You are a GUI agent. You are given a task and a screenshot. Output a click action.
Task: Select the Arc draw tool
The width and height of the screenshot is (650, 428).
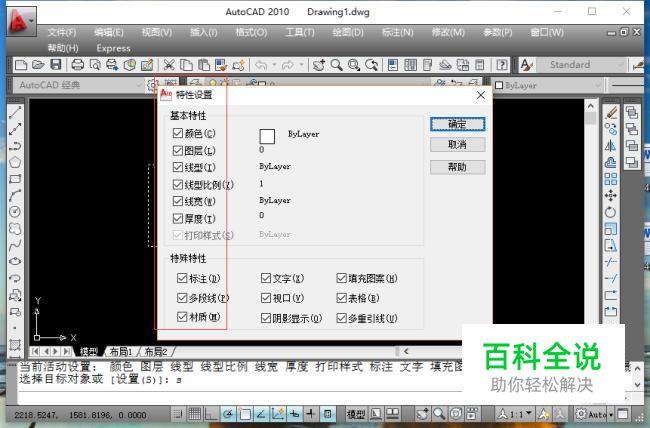point(15,195)
